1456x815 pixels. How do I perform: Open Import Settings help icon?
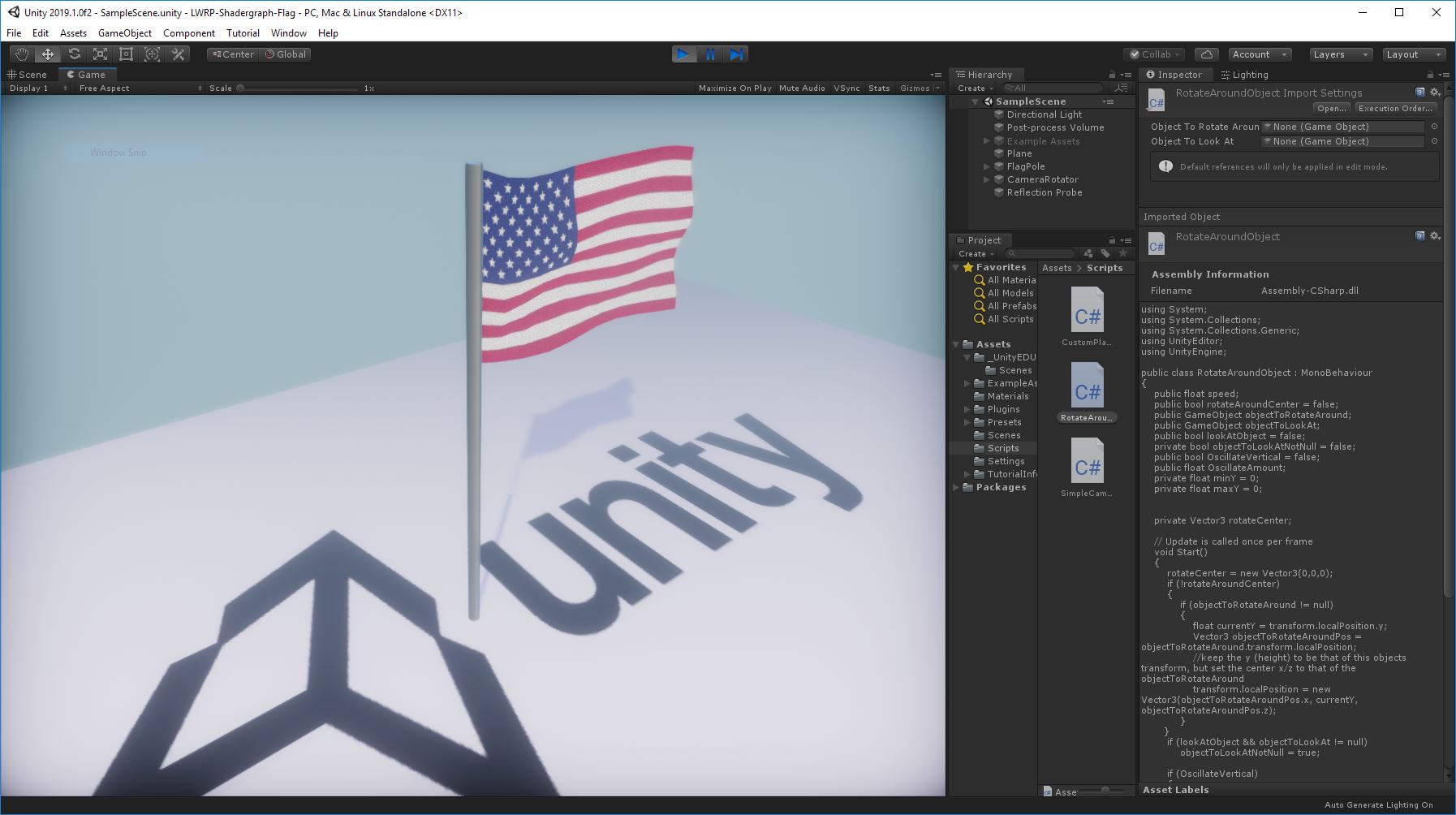pos(1420,93)
